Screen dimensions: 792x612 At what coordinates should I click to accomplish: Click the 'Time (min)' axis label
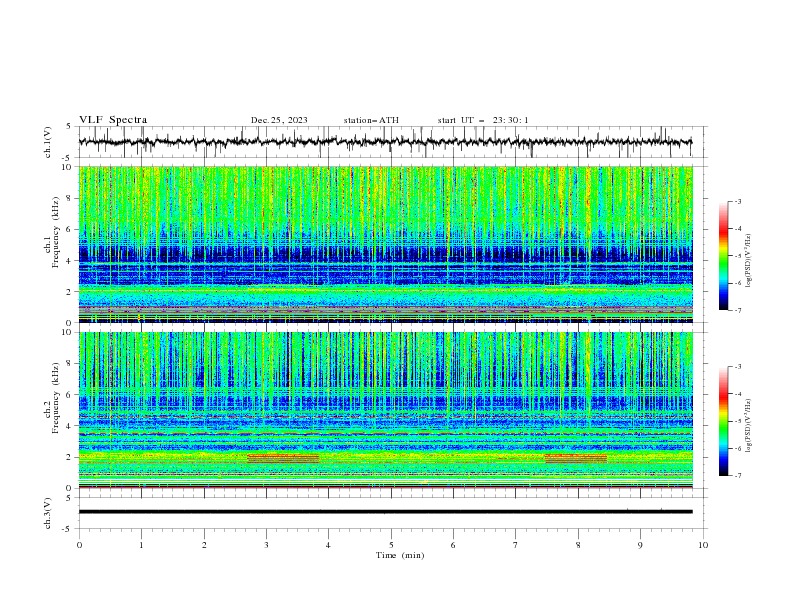pos(400,555)
